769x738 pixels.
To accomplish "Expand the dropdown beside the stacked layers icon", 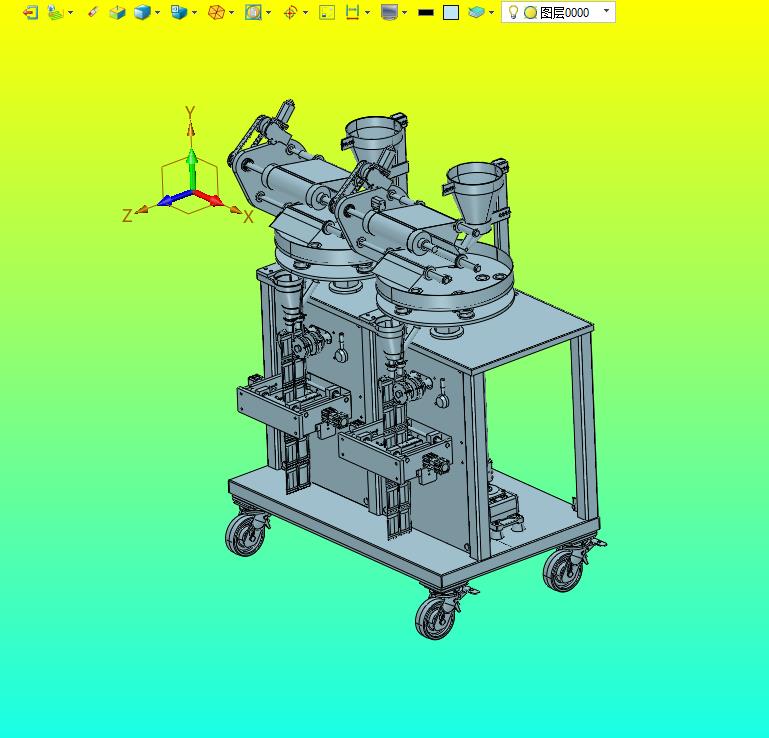I will click(x=491, y=12).
